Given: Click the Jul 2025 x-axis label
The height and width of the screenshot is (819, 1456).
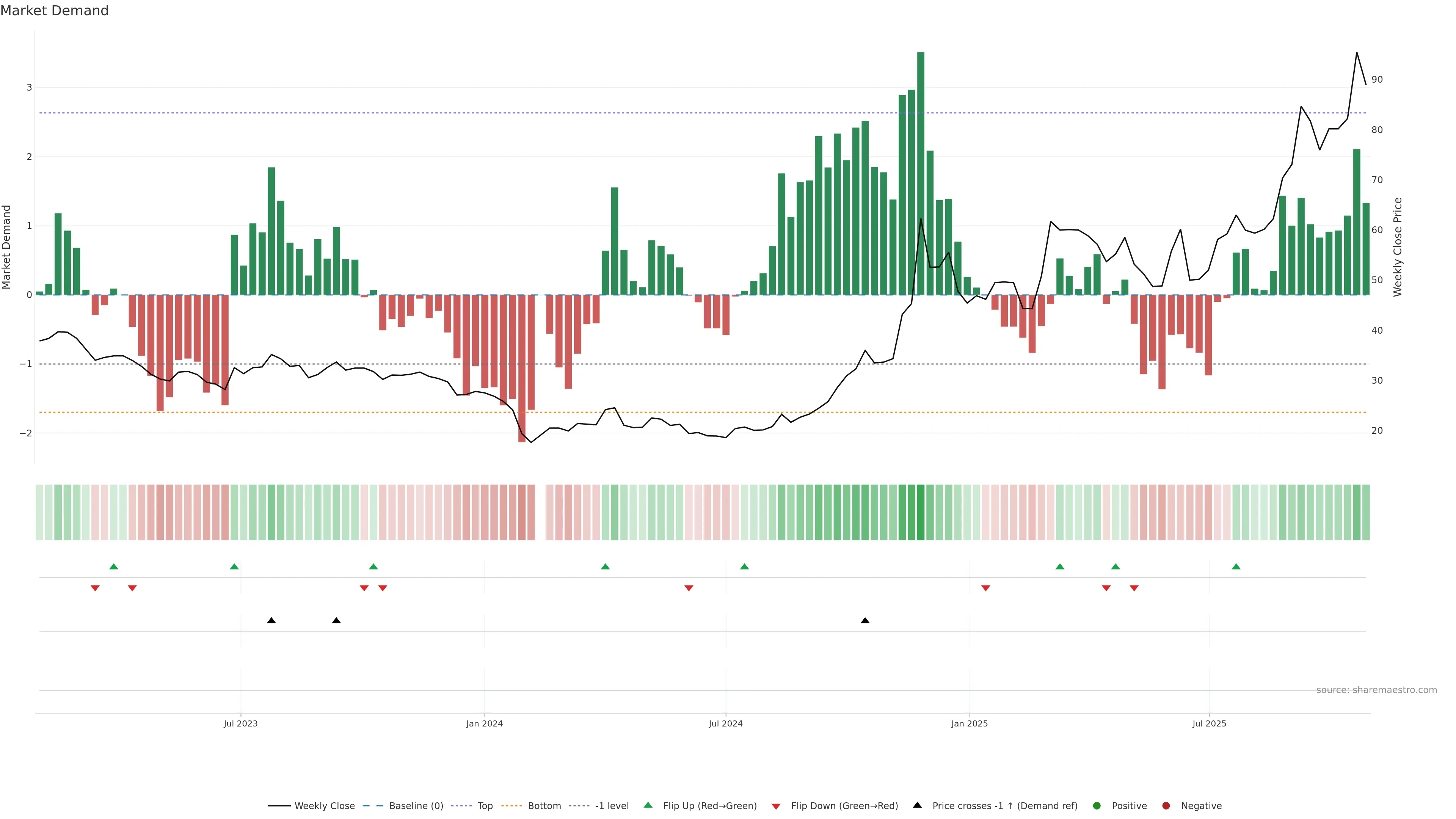Looking at the screenshot, I should click(1209, 723).
